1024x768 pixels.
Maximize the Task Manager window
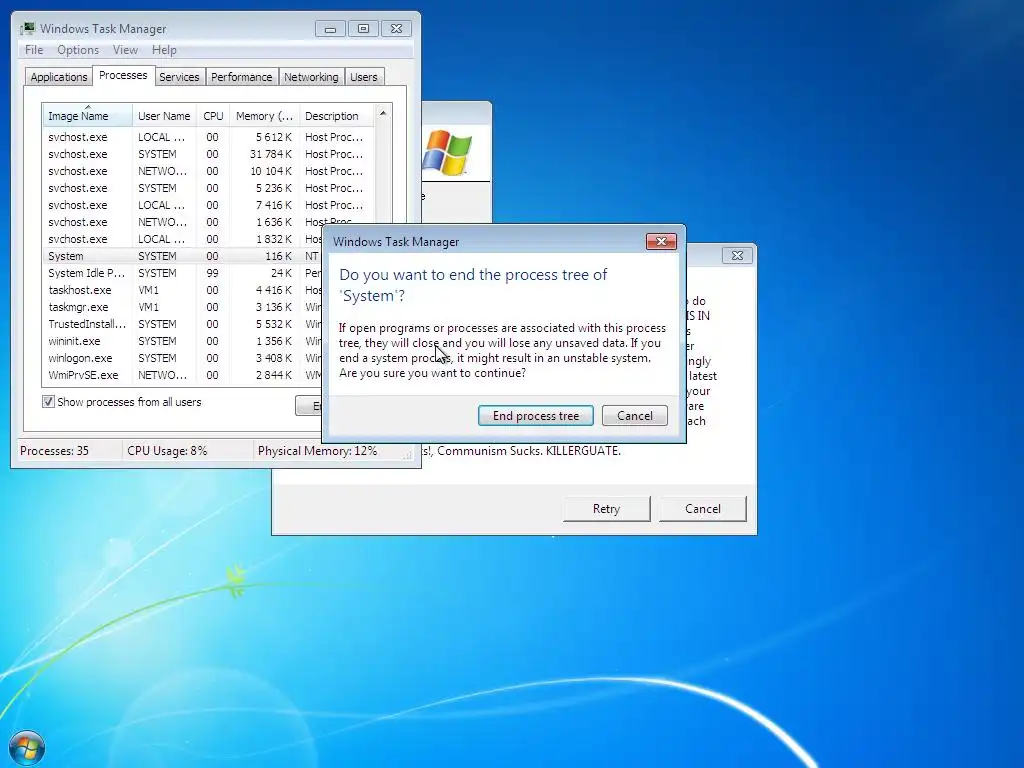tap(364, 29)
